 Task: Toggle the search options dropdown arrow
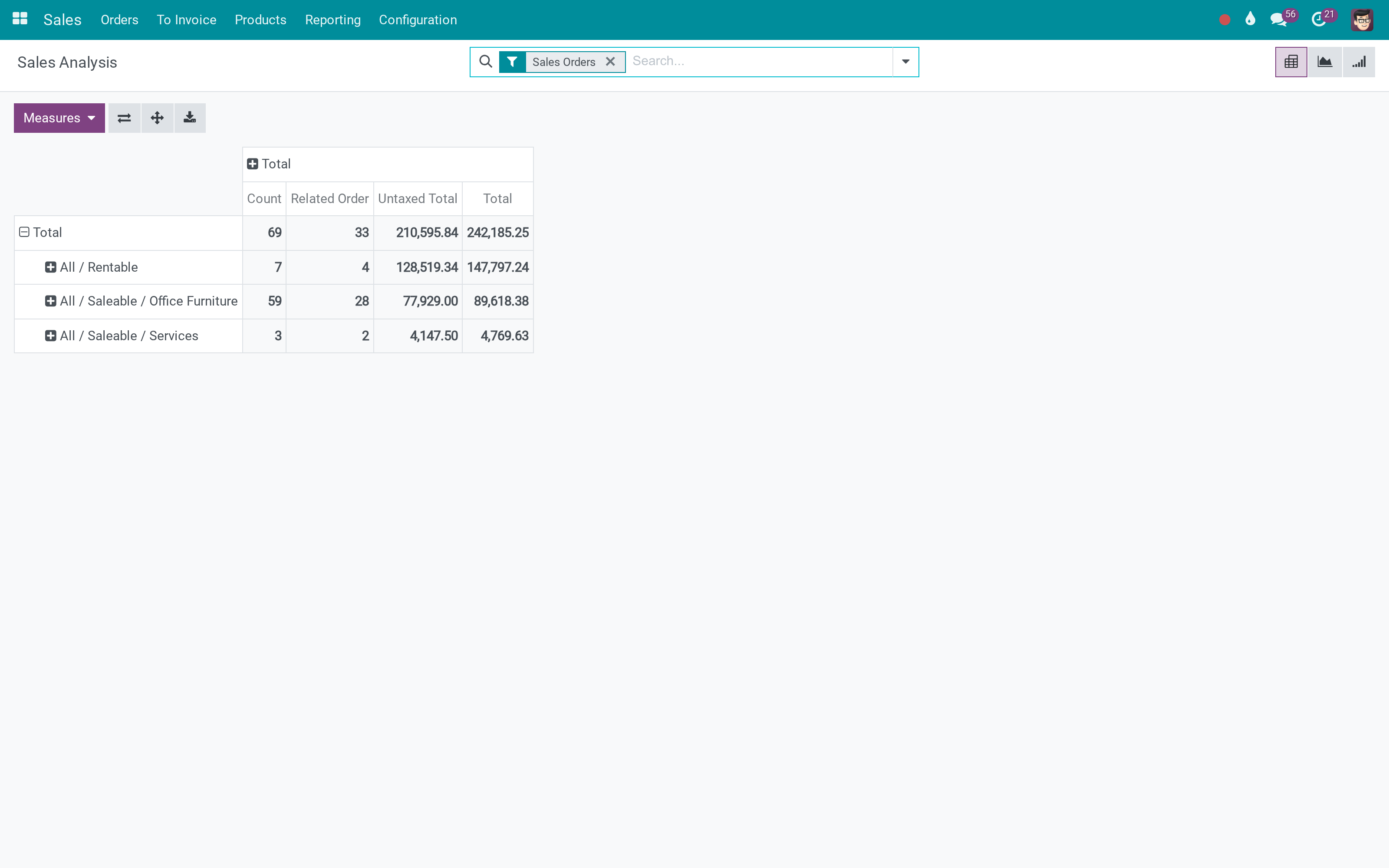click(x=905, y=62)
